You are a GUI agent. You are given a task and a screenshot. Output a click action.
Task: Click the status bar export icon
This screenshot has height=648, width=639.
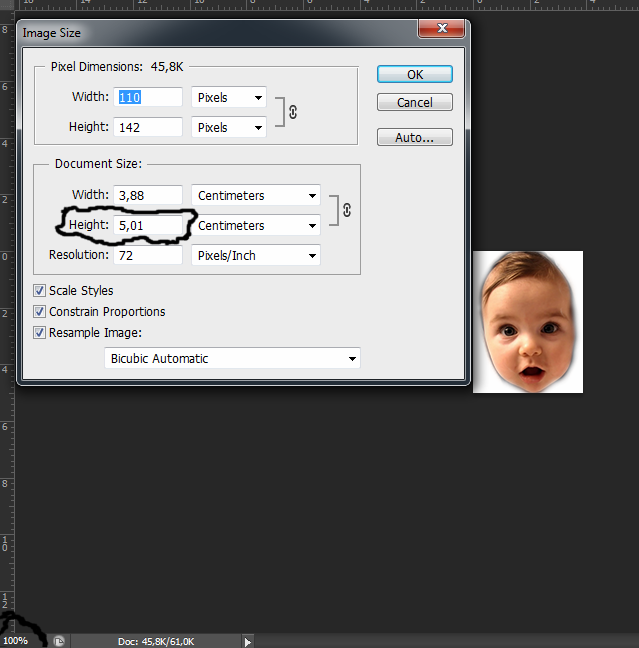pyautogui.click(x=59, y=641)
